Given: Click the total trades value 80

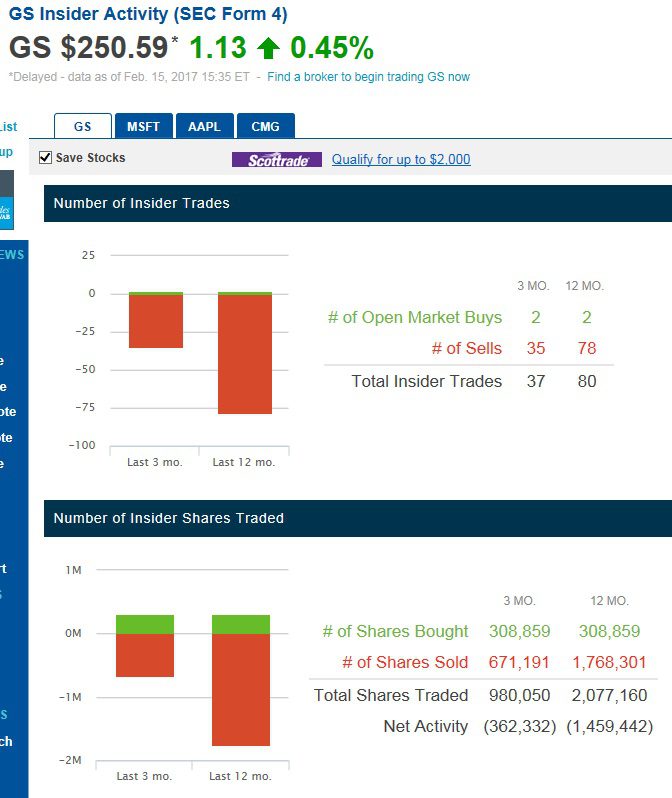Looking at the screenshot, I should [586, 381].
